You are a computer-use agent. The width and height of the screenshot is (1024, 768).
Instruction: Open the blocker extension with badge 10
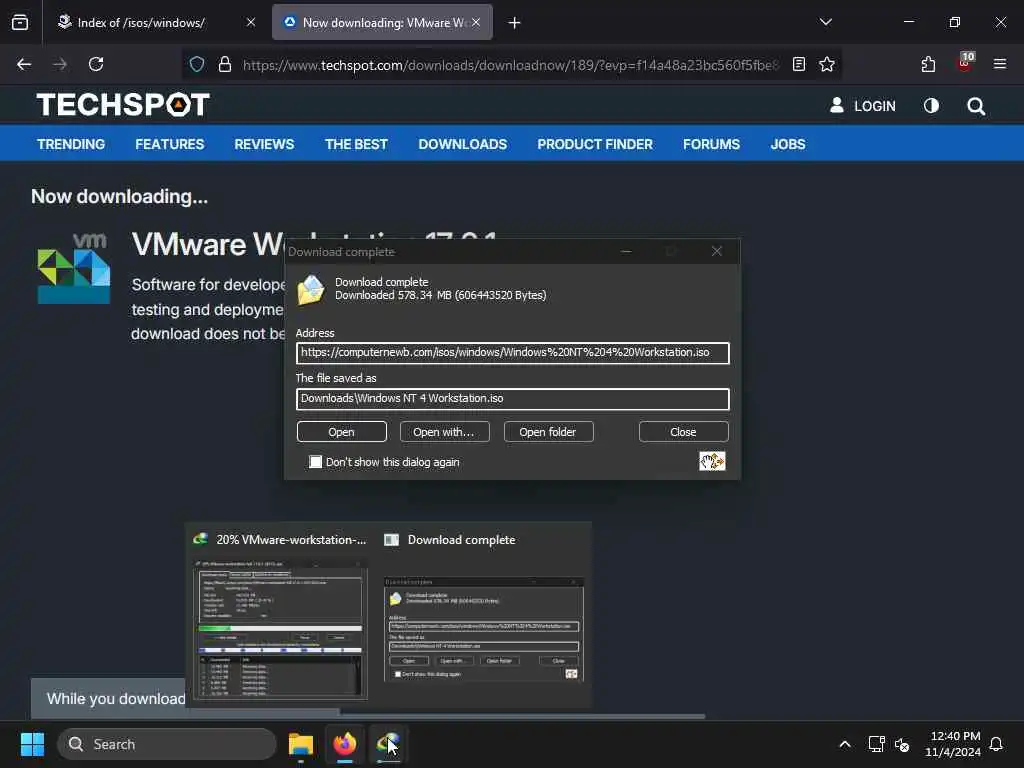pyautogui.click(x=965, y=63)
